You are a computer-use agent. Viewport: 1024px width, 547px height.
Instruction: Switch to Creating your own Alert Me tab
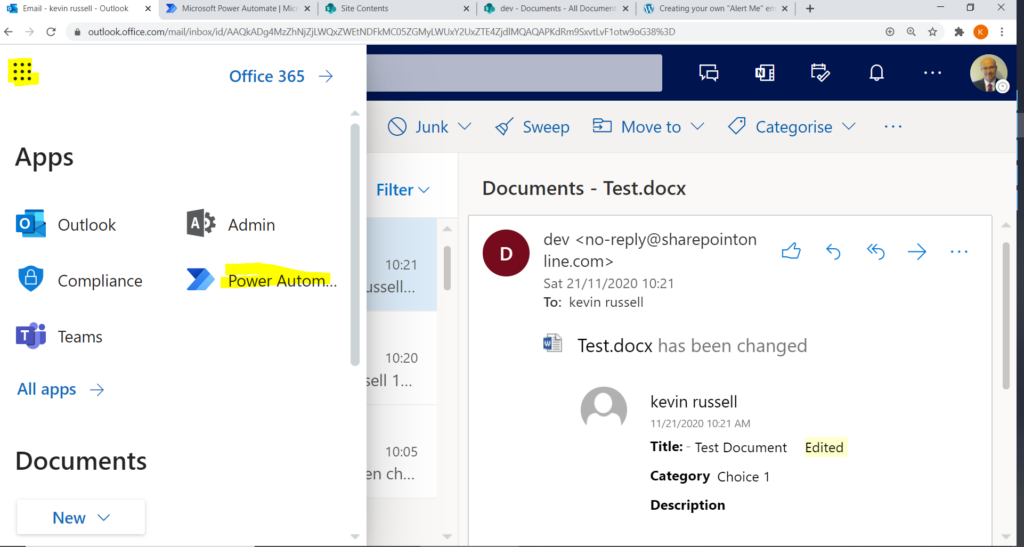715,8
